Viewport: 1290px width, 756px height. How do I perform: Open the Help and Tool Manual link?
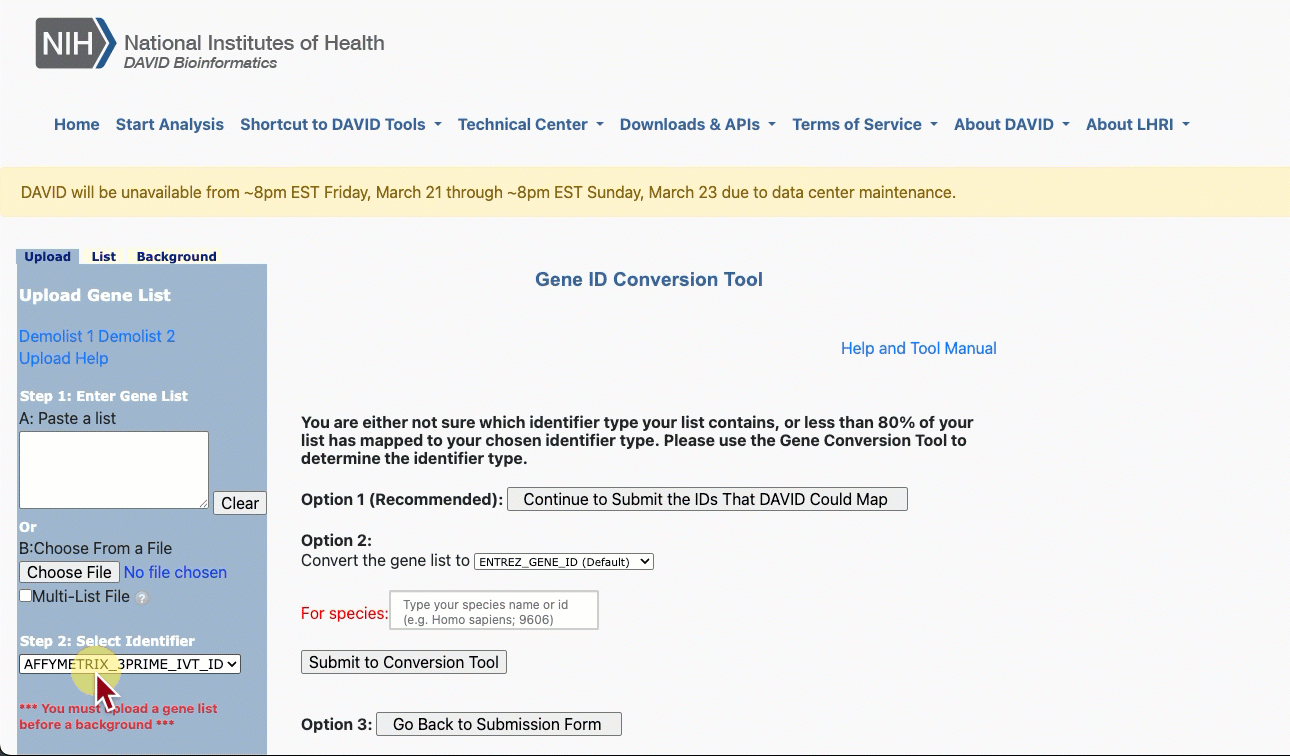[x=918, y=348]
